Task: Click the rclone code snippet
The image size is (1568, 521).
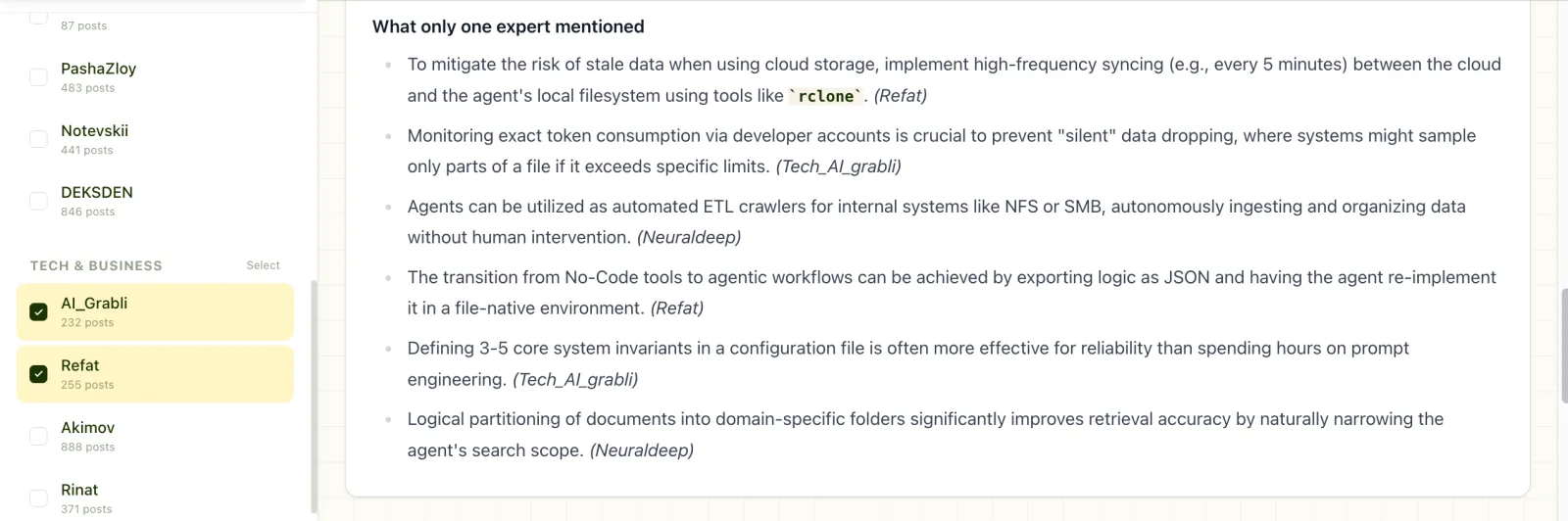Action: [x=825, y=96]
